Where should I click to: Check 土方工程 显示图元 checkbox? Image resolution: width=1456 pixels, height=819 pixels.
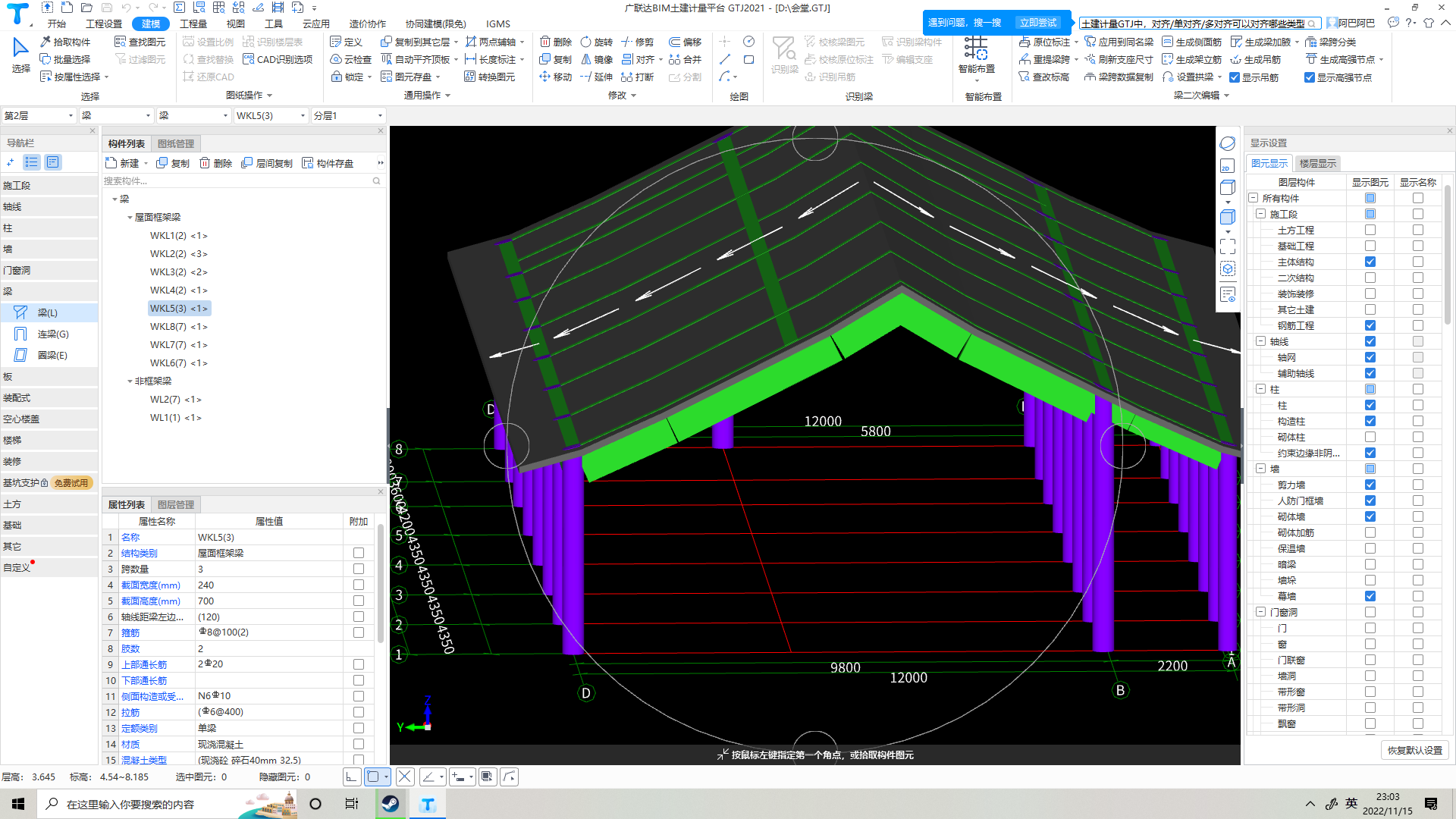click(x=1370, y=230)
